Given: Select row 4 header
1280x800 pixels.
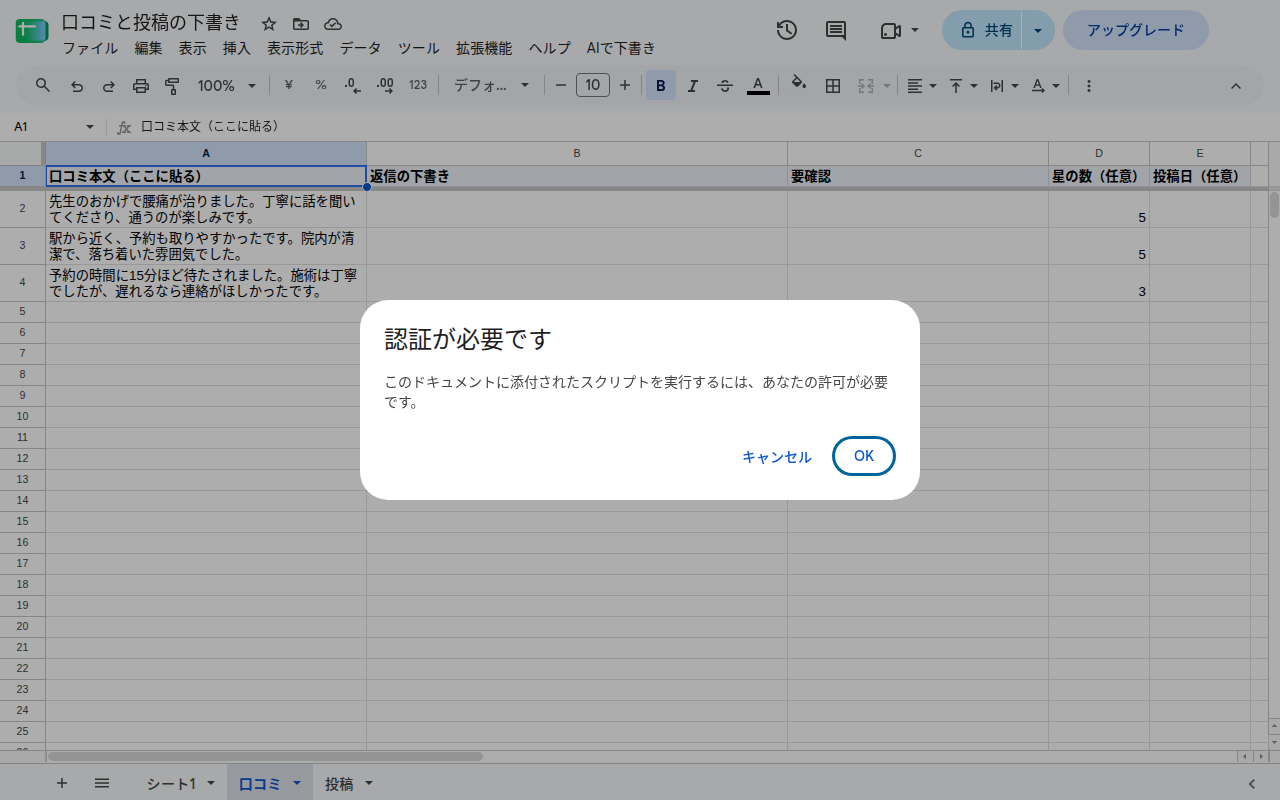Looking at the screenshot, I should pyautogui.click(x=22, y=283).
